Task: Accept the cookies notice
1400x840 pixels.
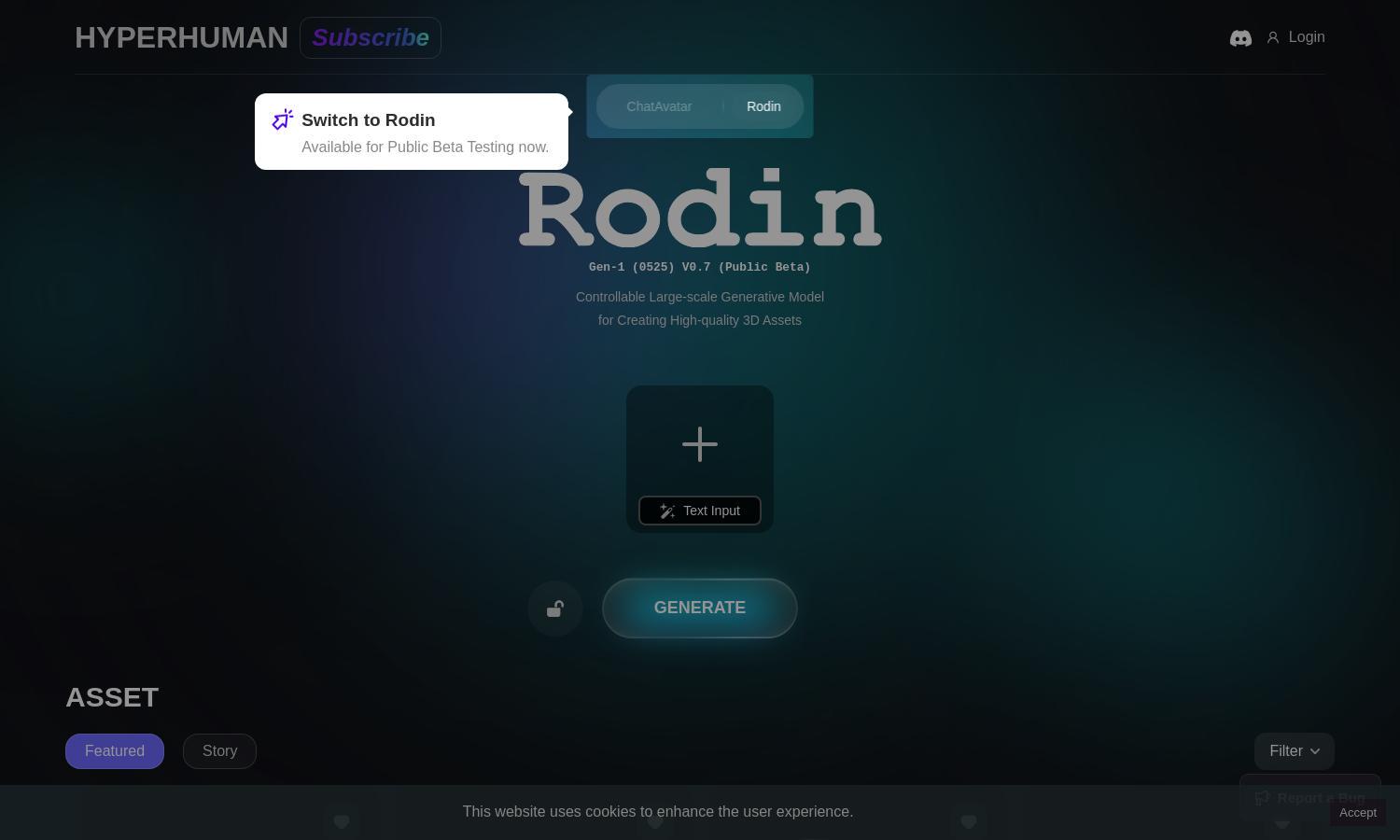Action: (x=1358, y=813)
